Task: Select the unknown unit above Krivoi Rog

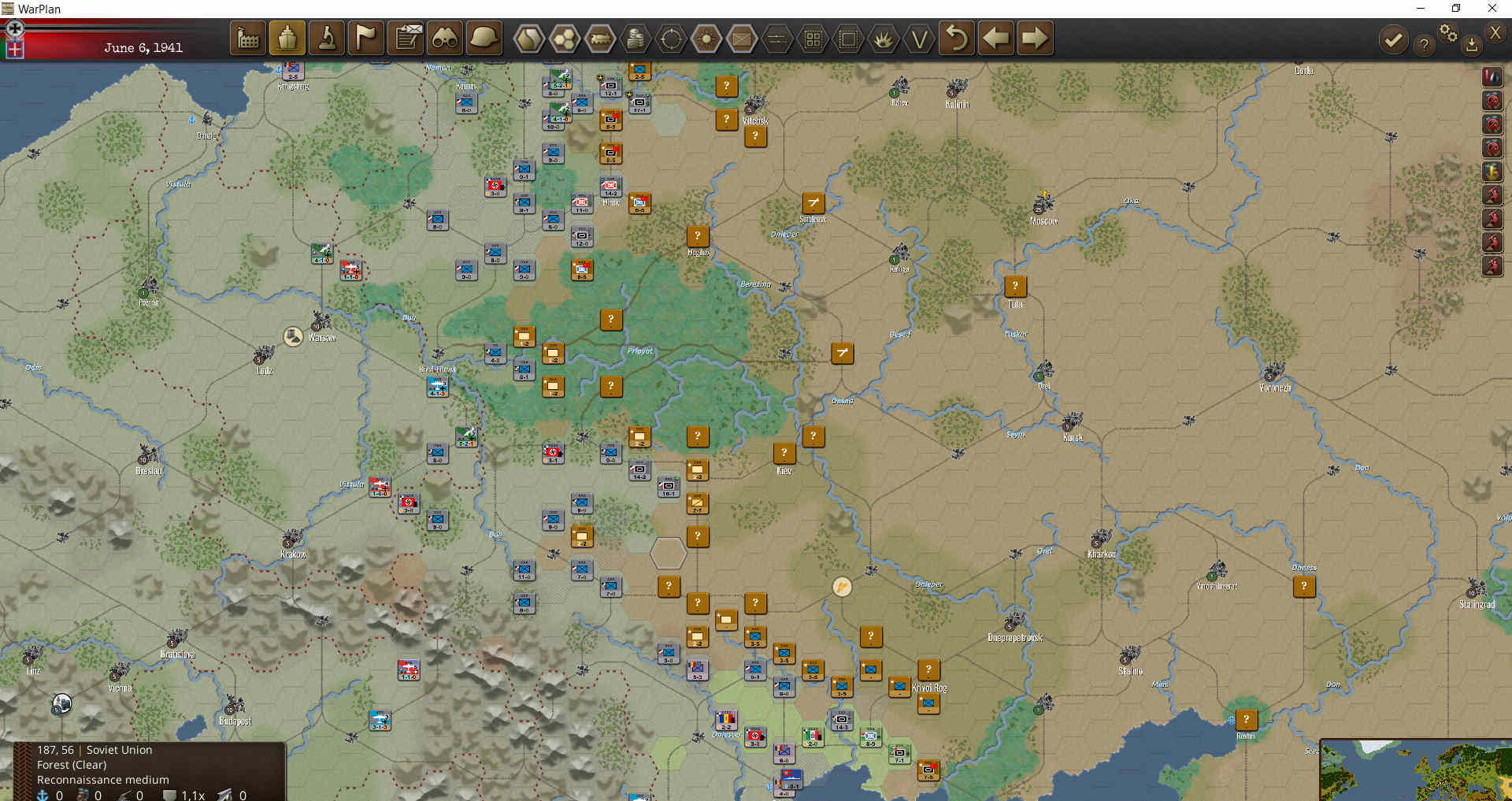Action: tap(928, 669)
